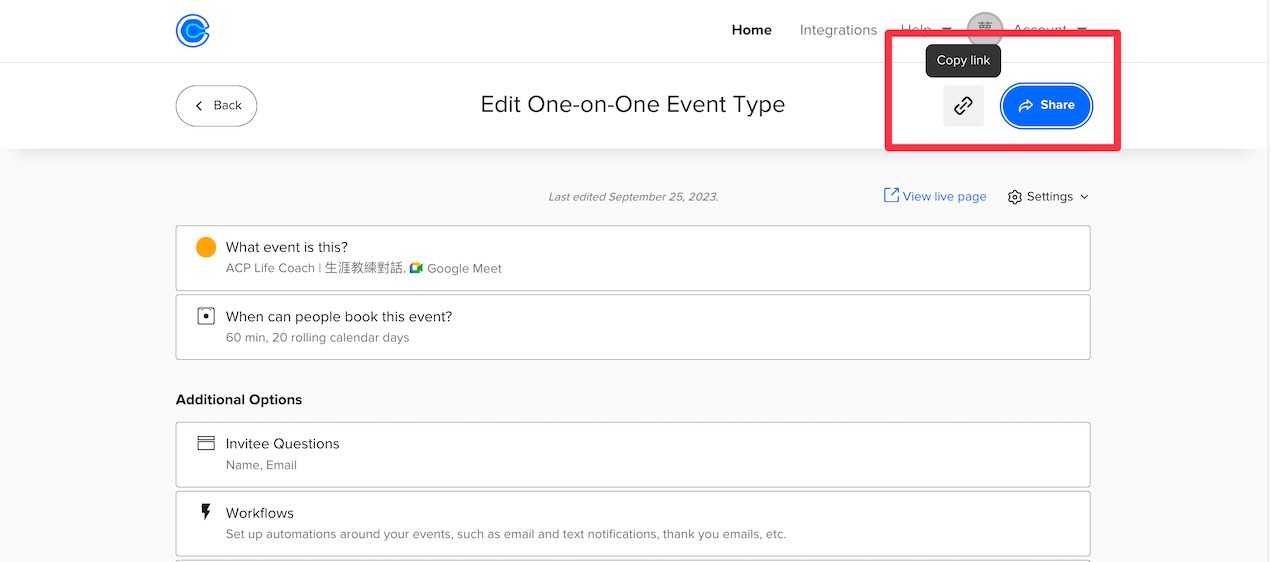Click the orange event color circle
The width and height of the screenshot is (1271, 562).
click(x=206, y=247)
